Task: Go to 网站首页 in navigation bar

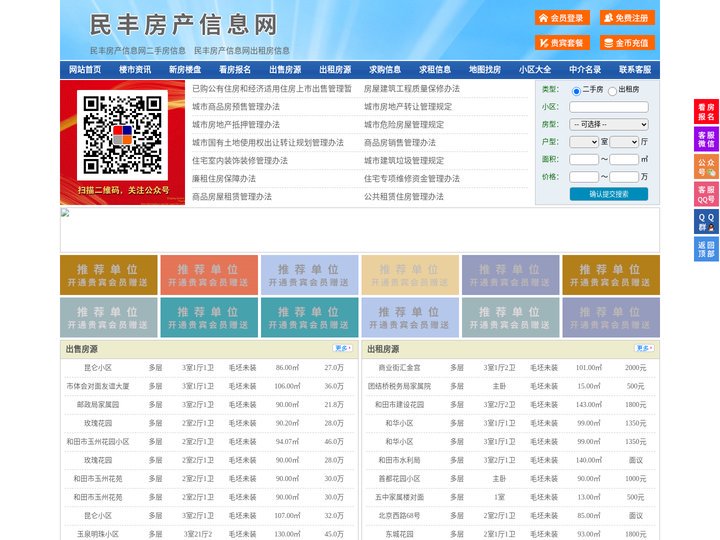Action: (85, 70)
